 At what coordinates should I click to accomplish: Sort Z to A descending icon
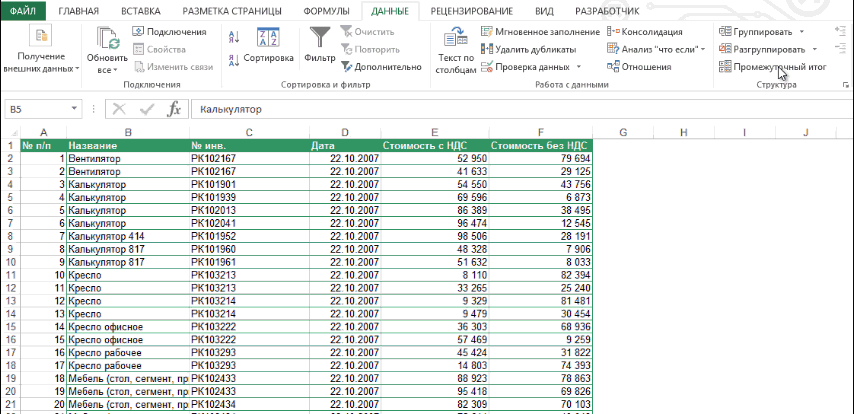point(234,60)
